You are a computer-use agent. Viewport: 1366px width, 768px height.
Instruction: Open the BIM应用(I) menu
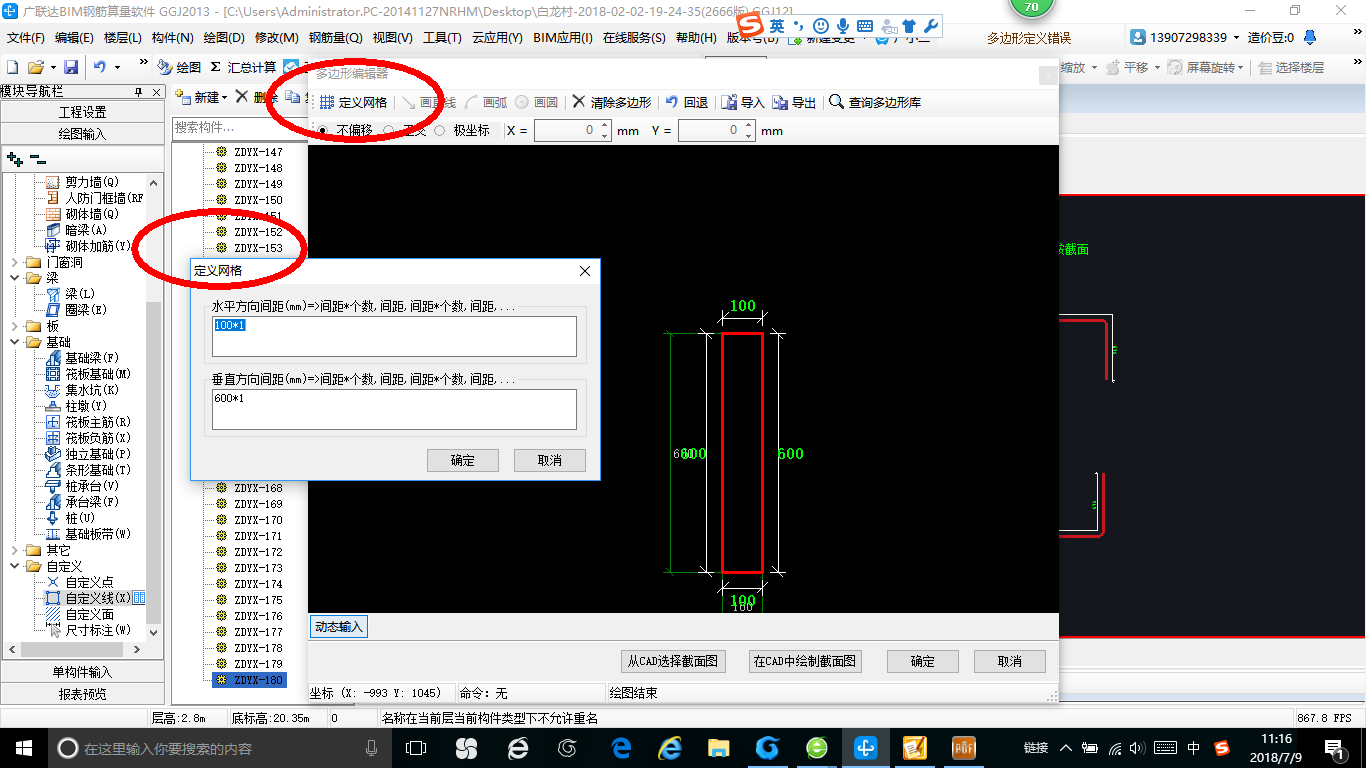563,38
